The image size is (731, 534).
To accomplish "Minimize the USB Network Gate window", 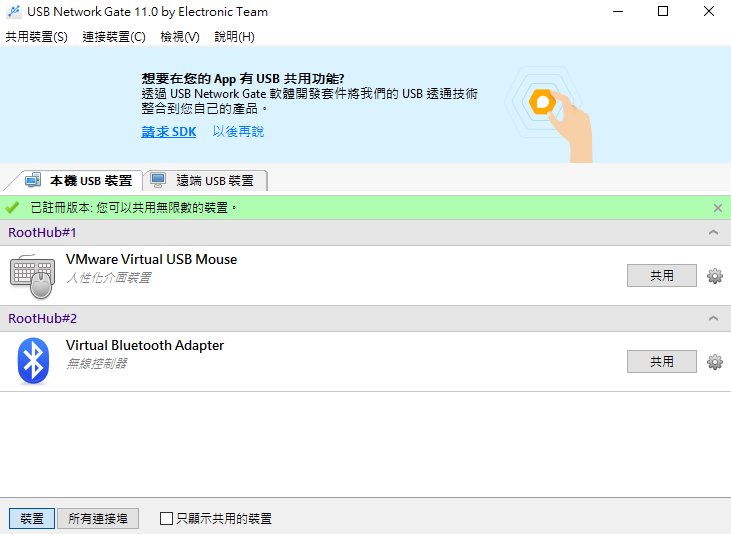I will point(618,12).
